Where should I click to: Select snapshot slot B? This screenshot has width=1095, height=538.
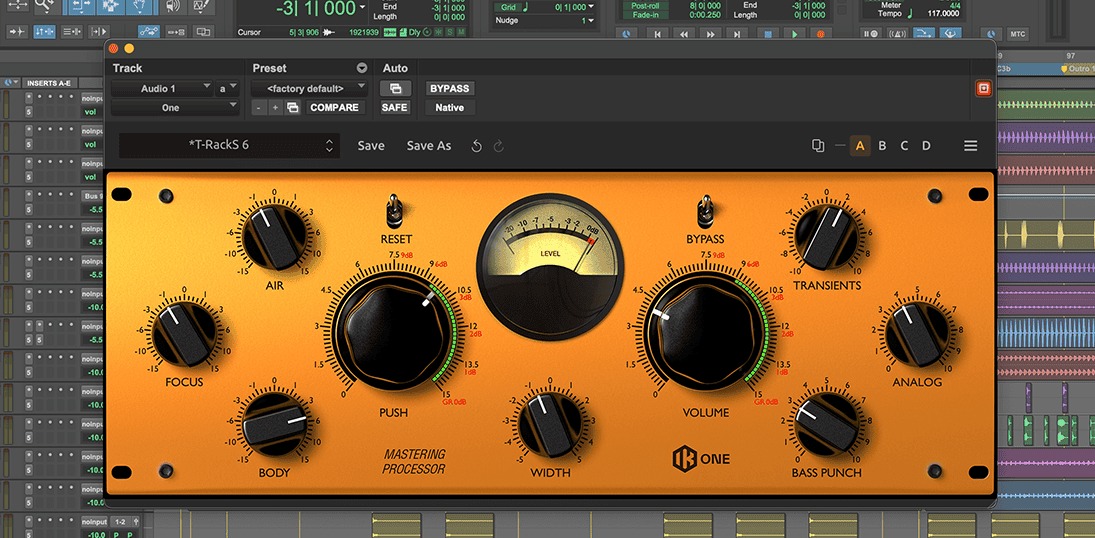882,146
